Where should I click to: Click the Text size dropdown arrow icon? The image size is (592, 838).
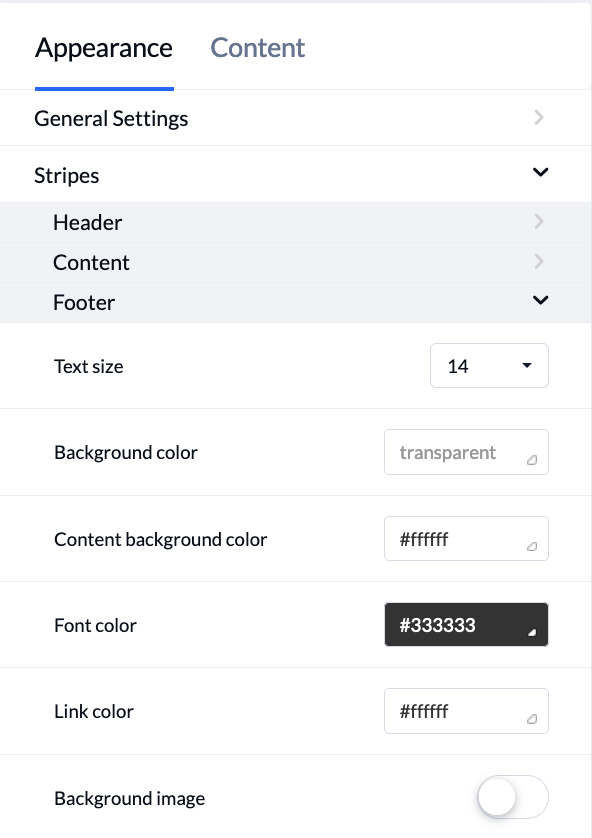[x=527, y=365]
